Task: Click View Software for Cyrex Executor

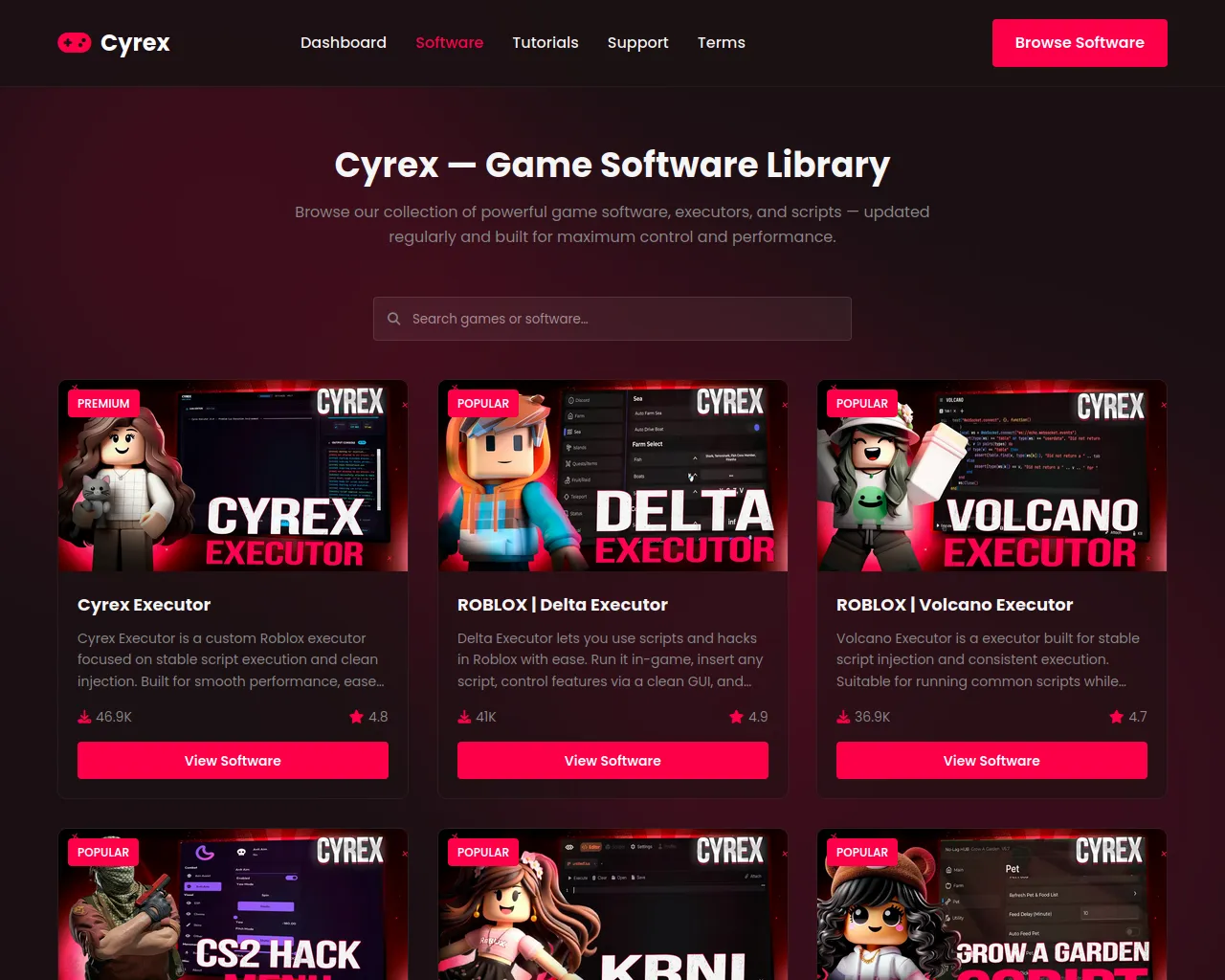Action: [x=233, y=761]
